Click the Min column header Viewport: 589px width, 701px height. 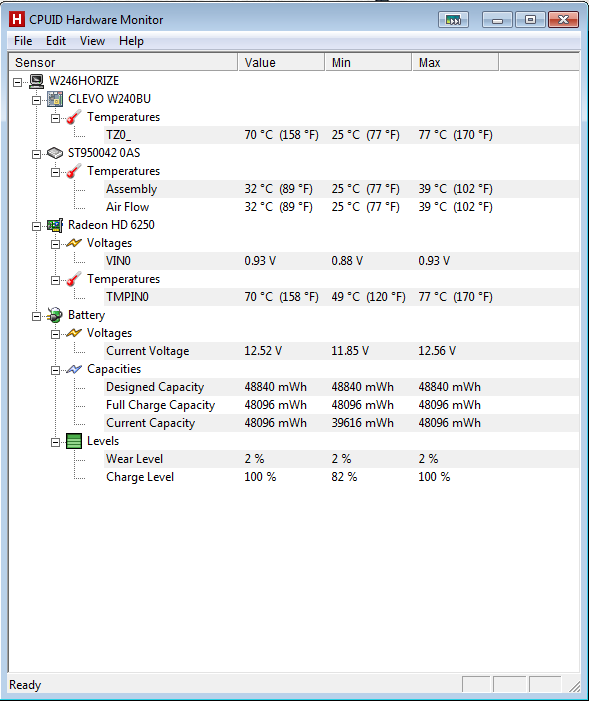pos(369,62)
